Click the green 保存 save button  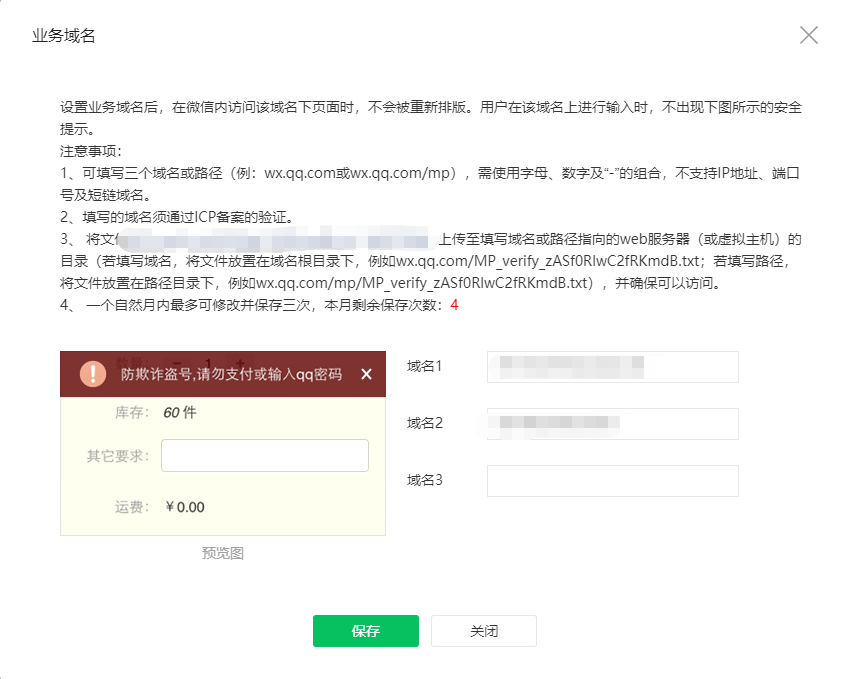click(x=365, y=631)
